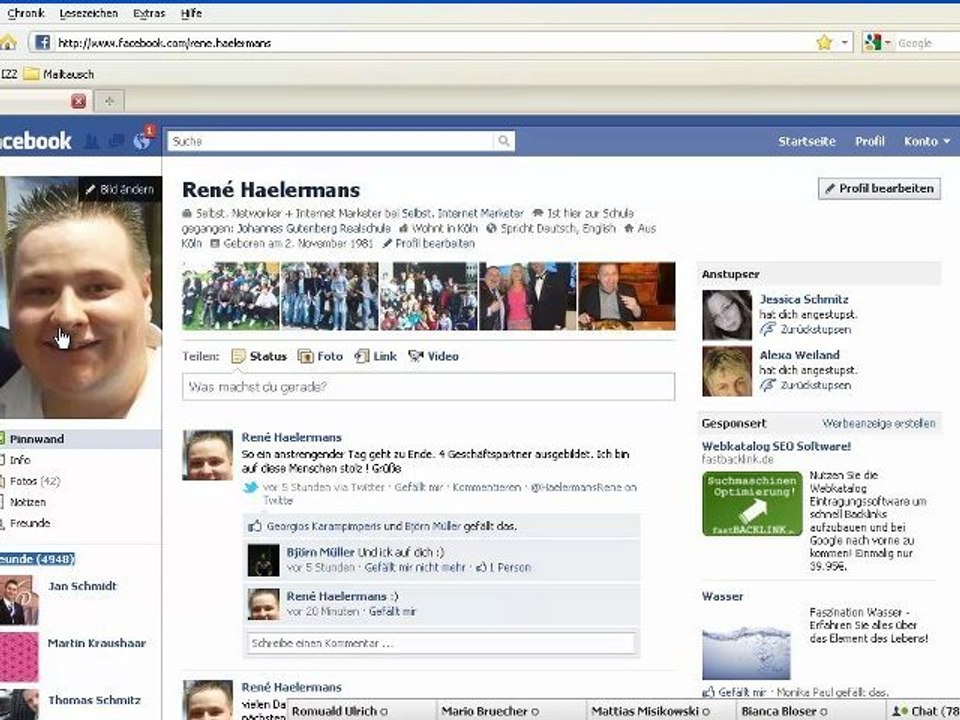
Task: Click the 'Schreibe einen Kommentar' field
Action: 441,643
